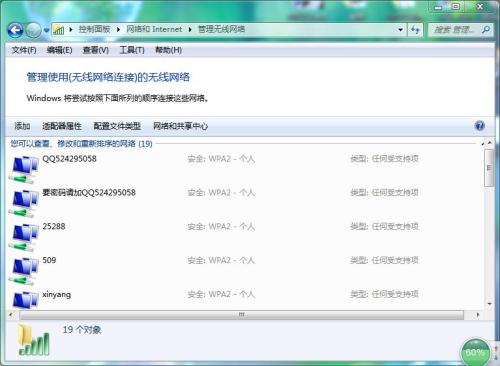Click the Back navigation arrow

coord(15,30)
